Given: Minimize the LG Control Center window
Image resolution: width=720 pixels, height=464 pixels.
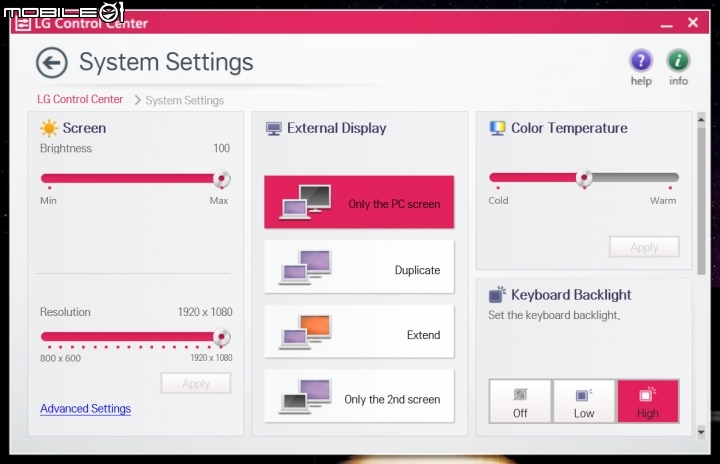Looking at the screenshot, I should (x=667, y=24).
